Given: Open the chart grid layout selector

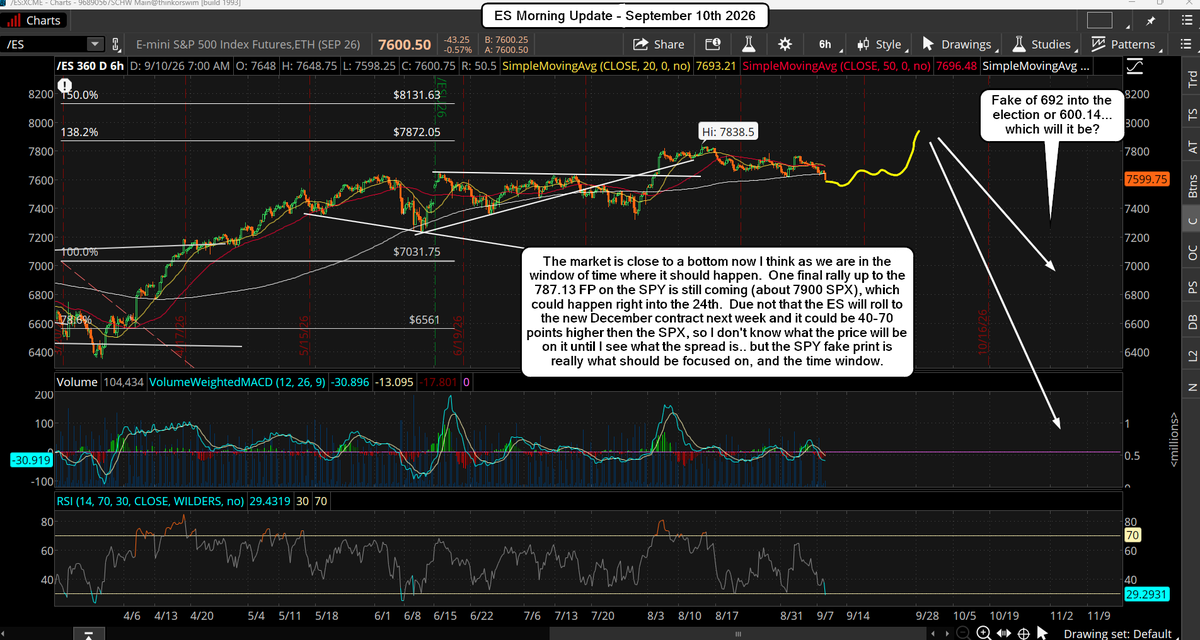Looking at the screenshot, I should point(1100,20).
